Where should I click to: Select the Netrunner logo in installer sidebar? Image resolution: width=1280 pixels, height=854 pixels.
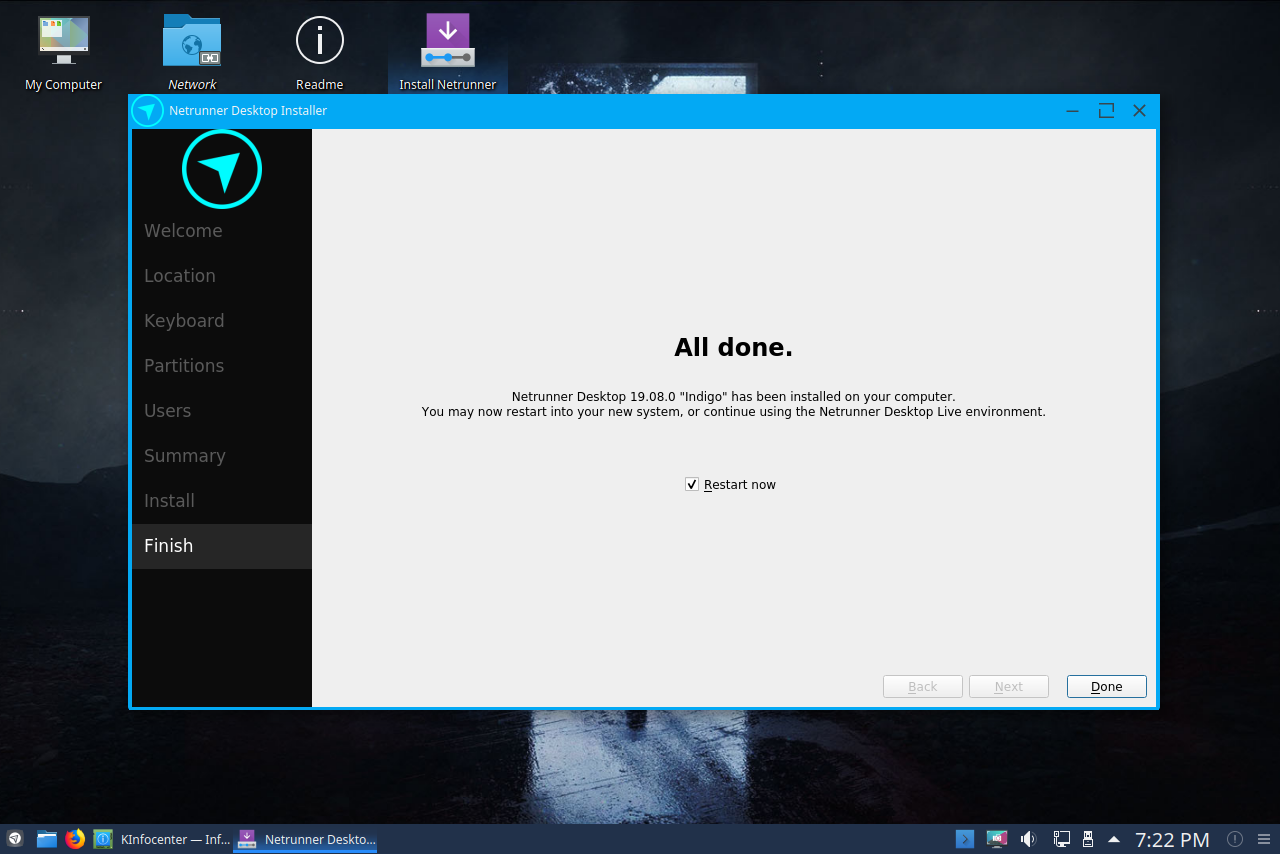pyautogui.click(x=221, y=169)
